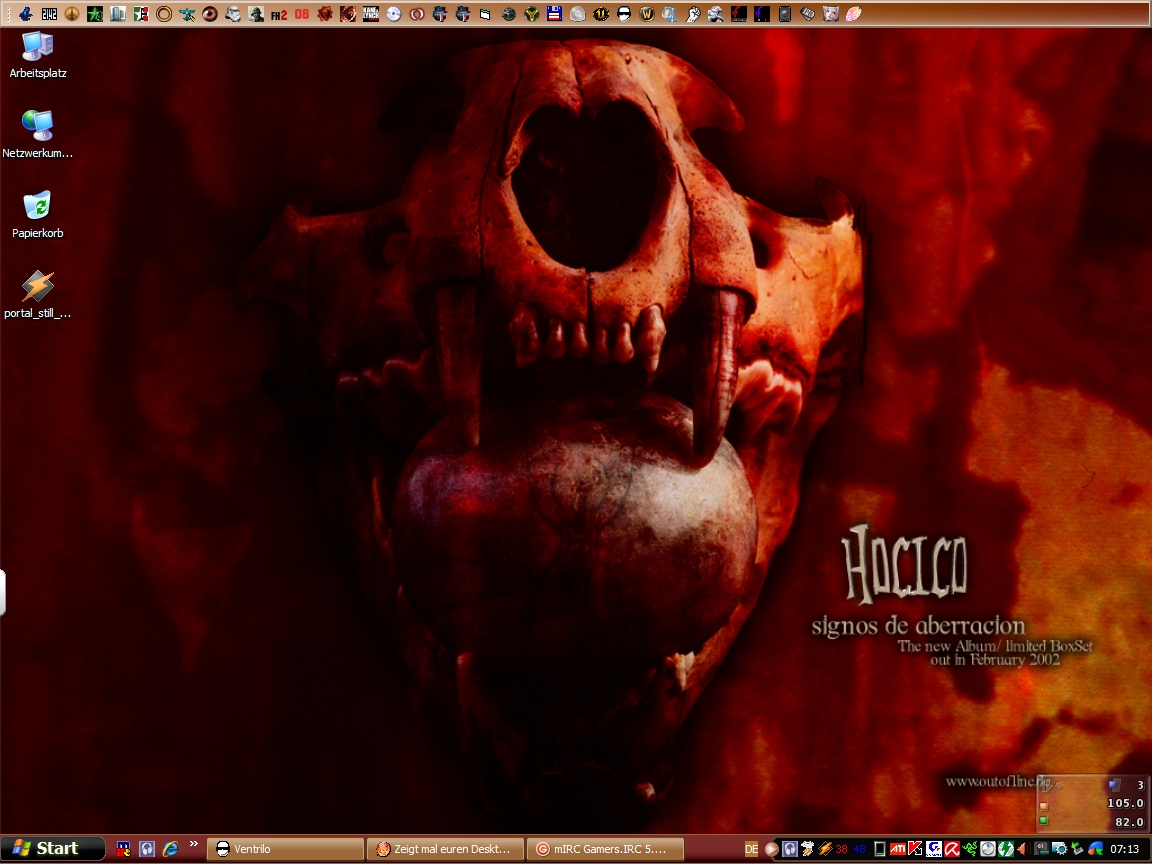Screen dimensions: 1152x864
Task: Launch the Unreal Tournament shortcut icon
Action: [x=600, y=14]
